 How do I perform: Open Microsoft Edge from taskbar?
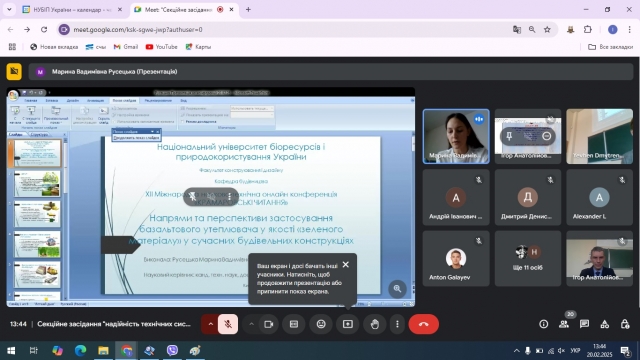click(80, 351)
